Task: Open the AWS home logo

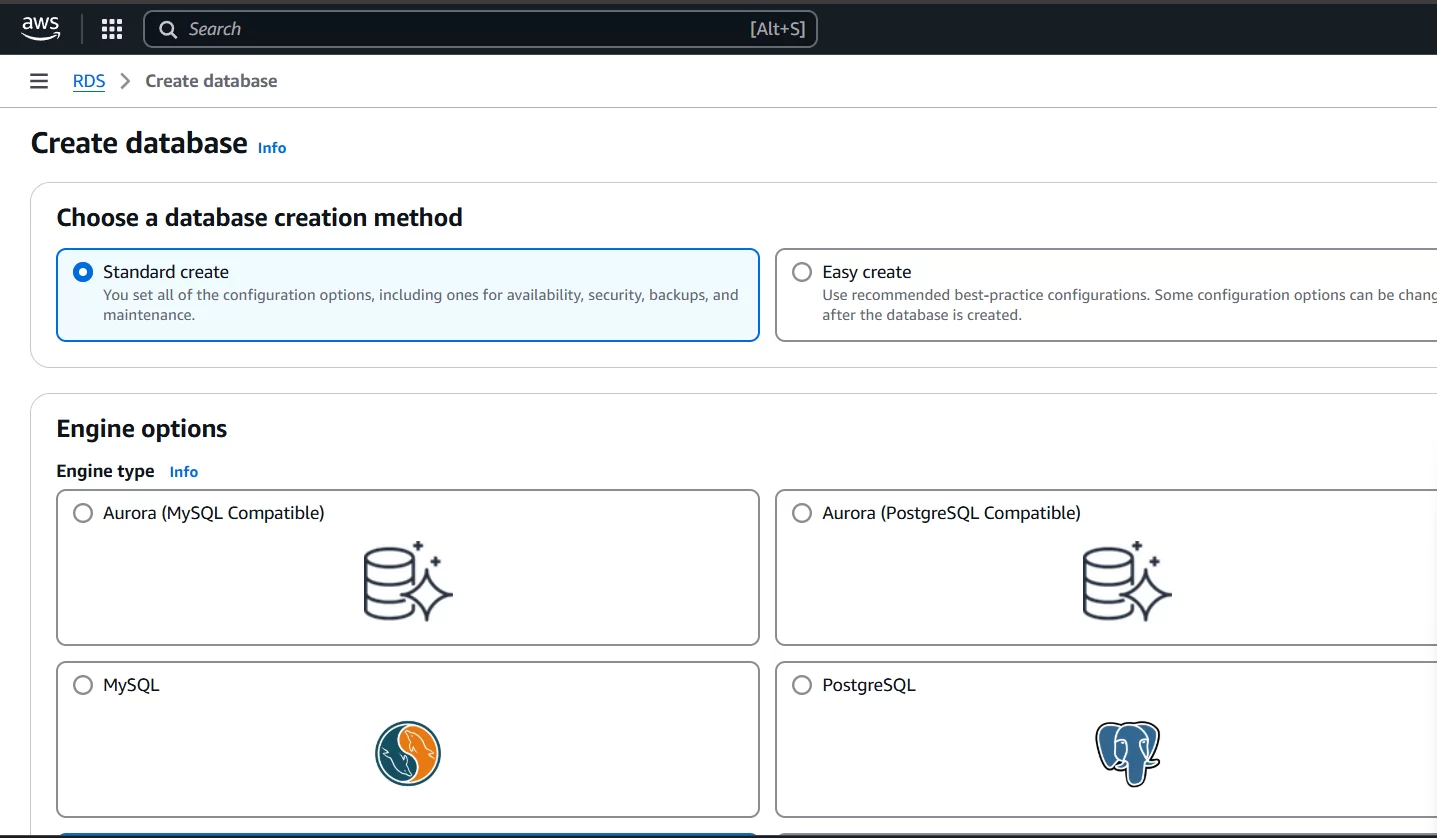Action: pos(41,29)
